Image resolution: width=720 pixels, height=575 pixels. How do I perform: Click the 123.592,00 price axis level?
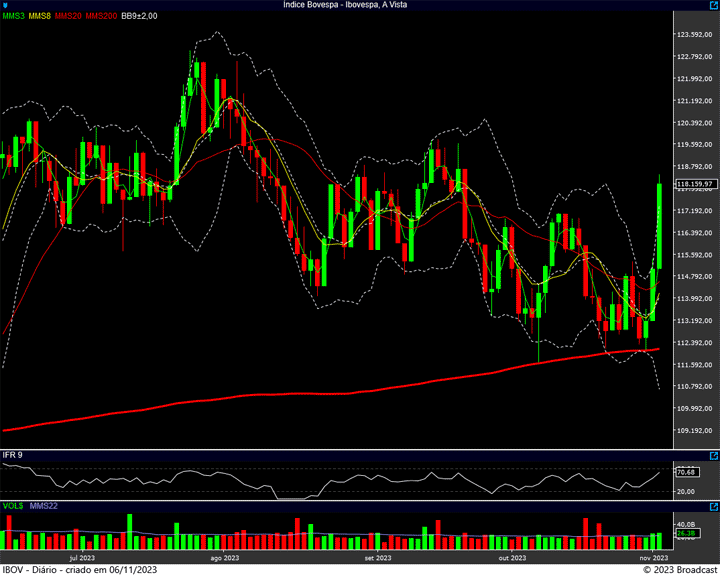[694, 35]
